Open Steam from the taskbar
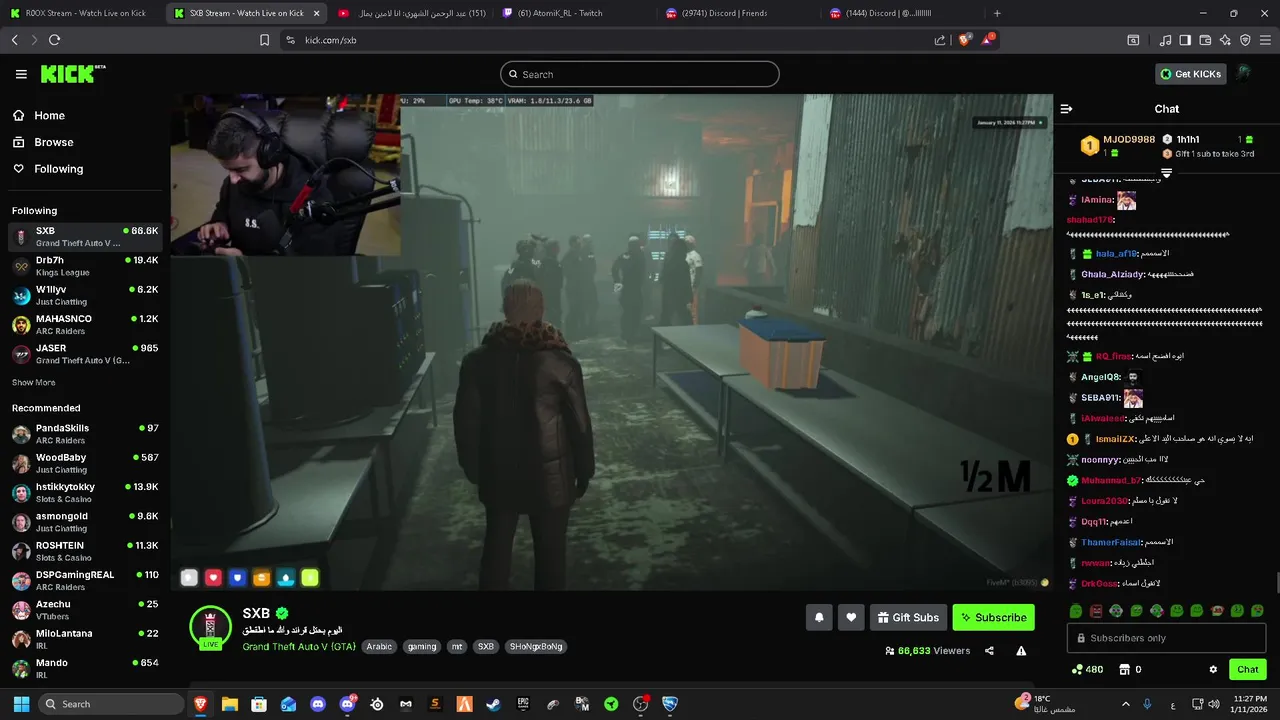This screenshot has height=720, width=1280. tap(493, 704)
